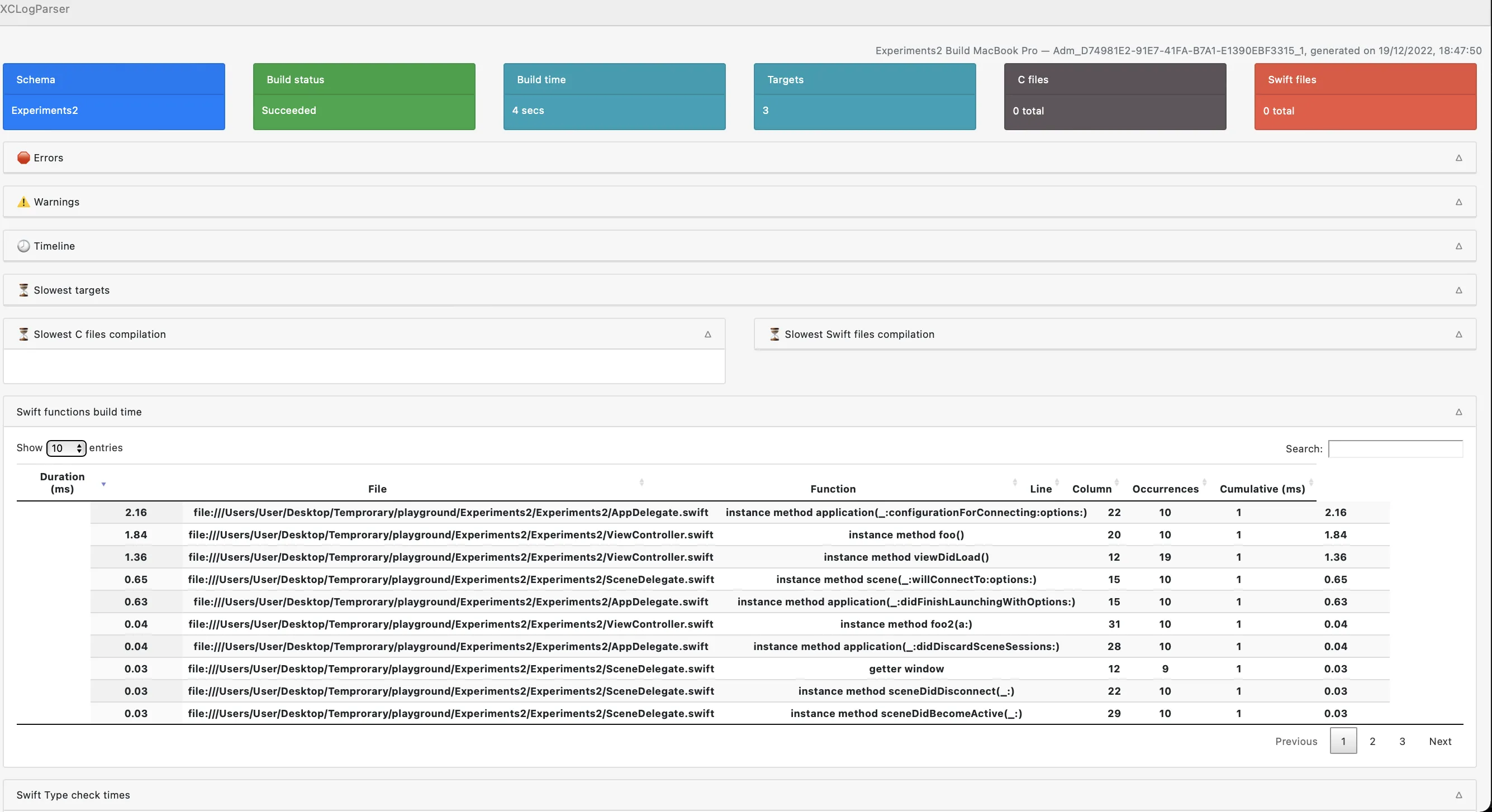Open the Show entries count dropdown
The width and height of the screenshot is (1492, 812).
coord(66,448)
